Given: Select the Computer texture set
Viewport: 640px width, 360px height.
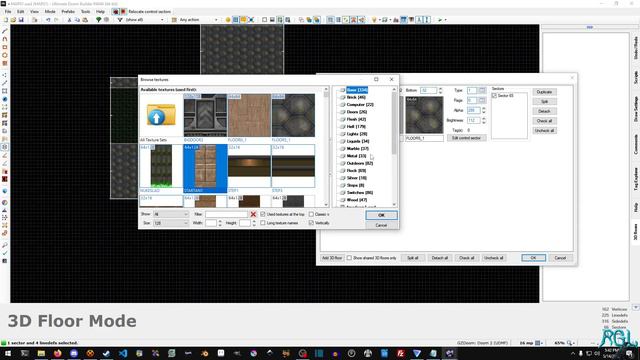Looking at the screenshot, I should (x=360, y=104).
